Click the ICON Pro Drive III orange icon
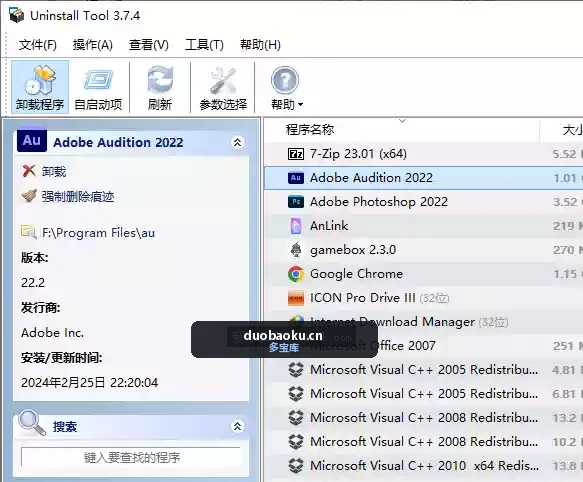The image size is (583, 482). pyautogui.click(x=296, y=298)
